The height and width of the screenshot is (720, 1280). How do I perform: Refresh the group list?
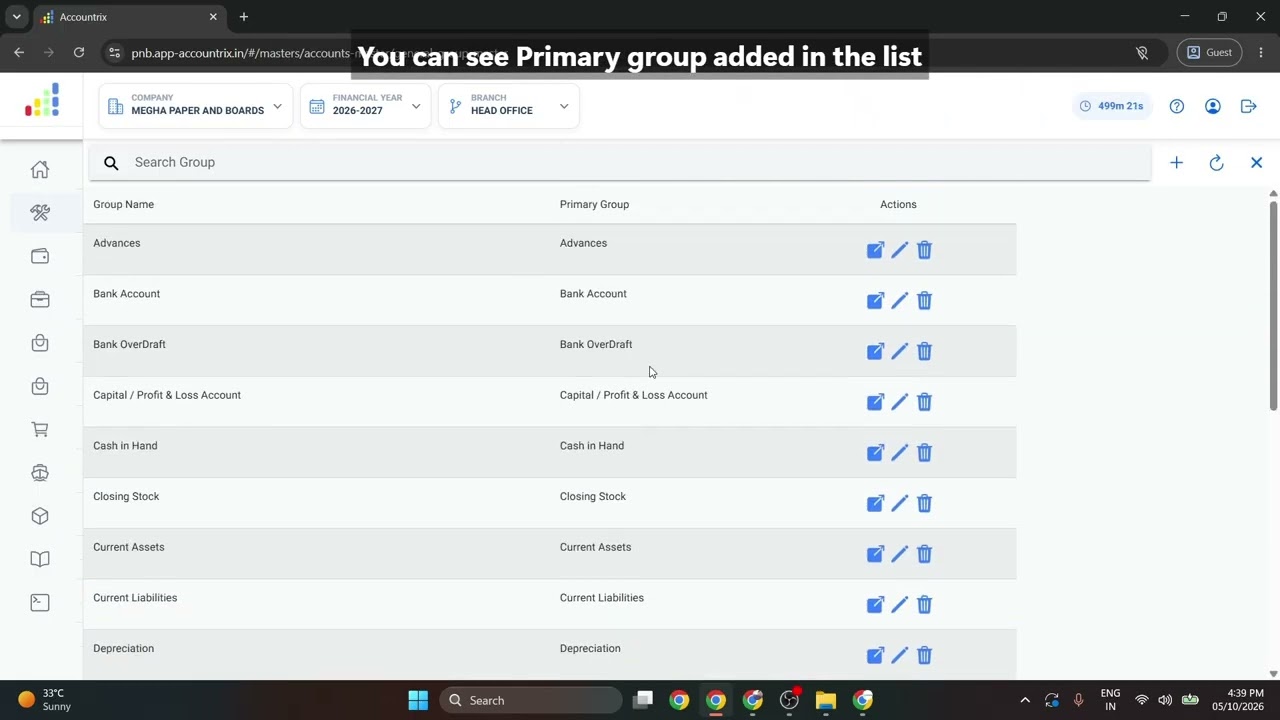tap(1216, 163)
